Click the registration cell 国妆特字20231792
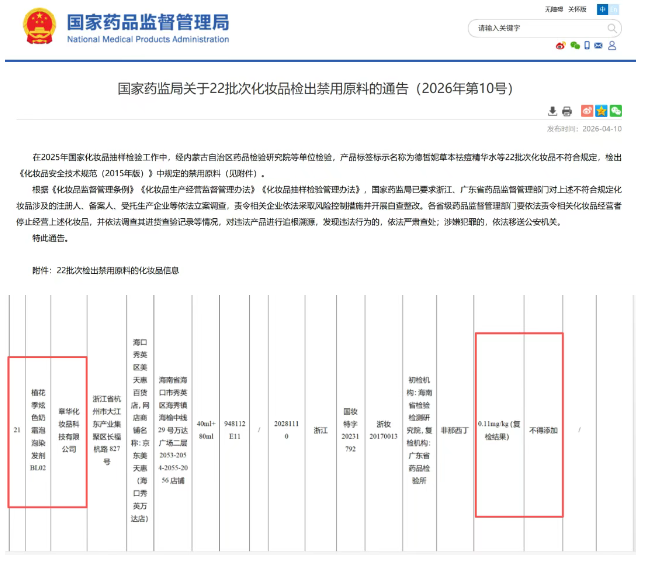Viewport: 646px width, 561px height. [x=350, y=430]
